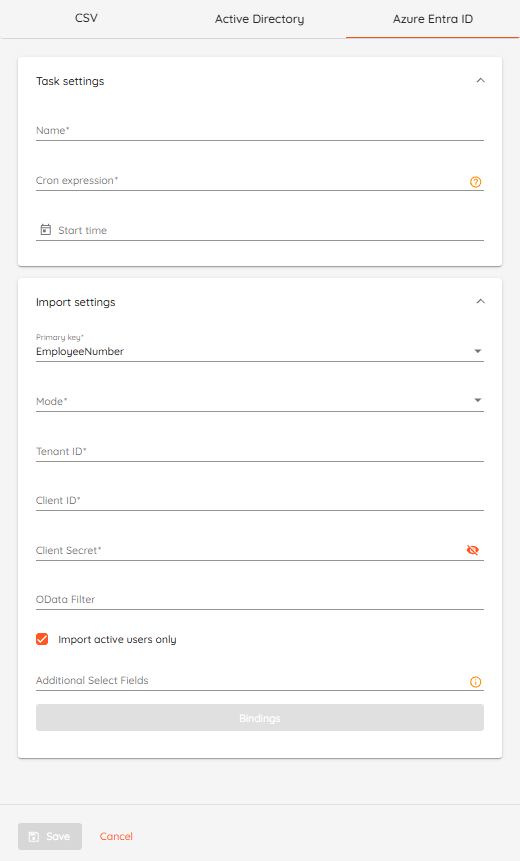Uncheck Import active users only

tap(42, 639)
